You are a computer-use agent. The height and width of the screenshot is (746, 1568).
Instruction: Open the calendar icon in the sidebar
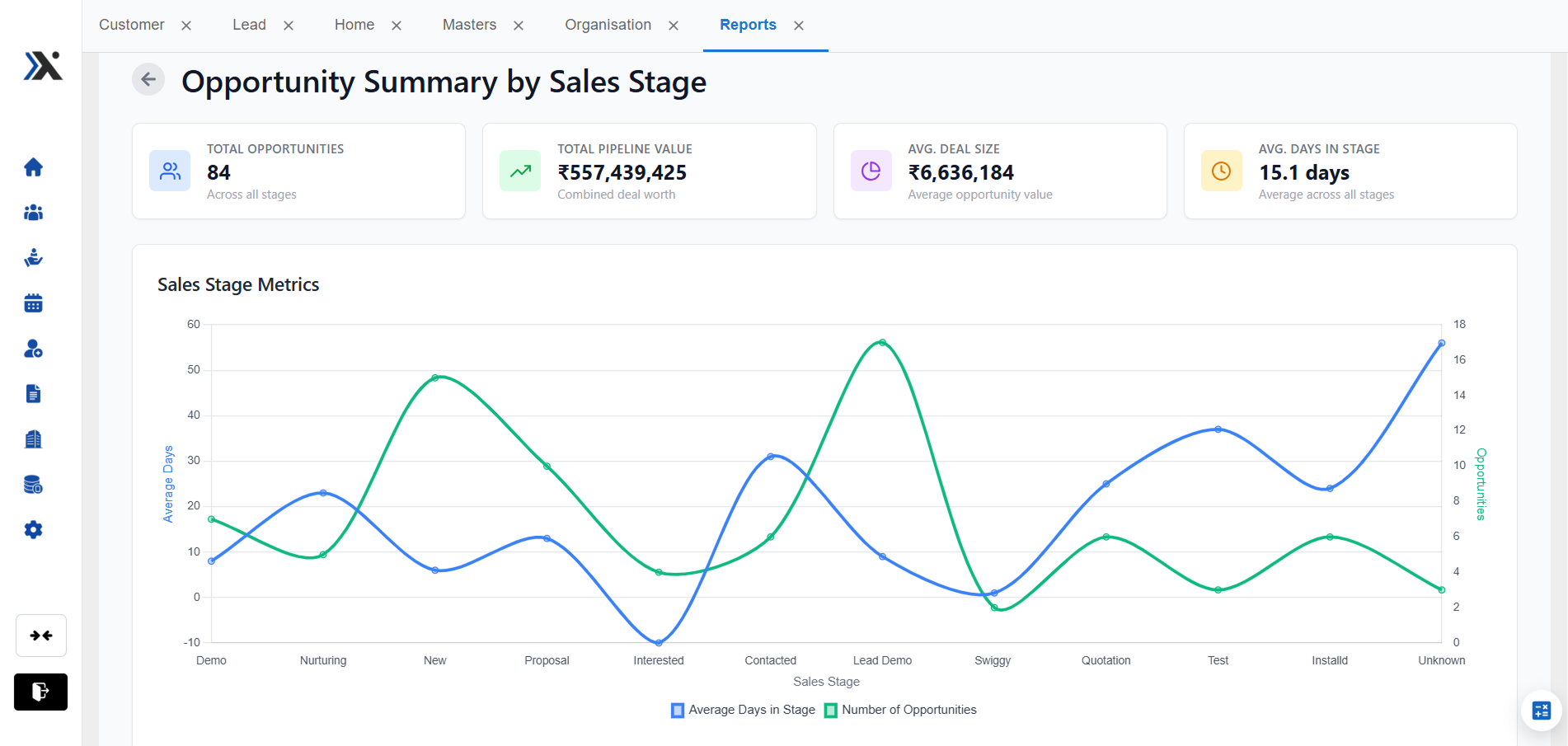click(33, 303)
